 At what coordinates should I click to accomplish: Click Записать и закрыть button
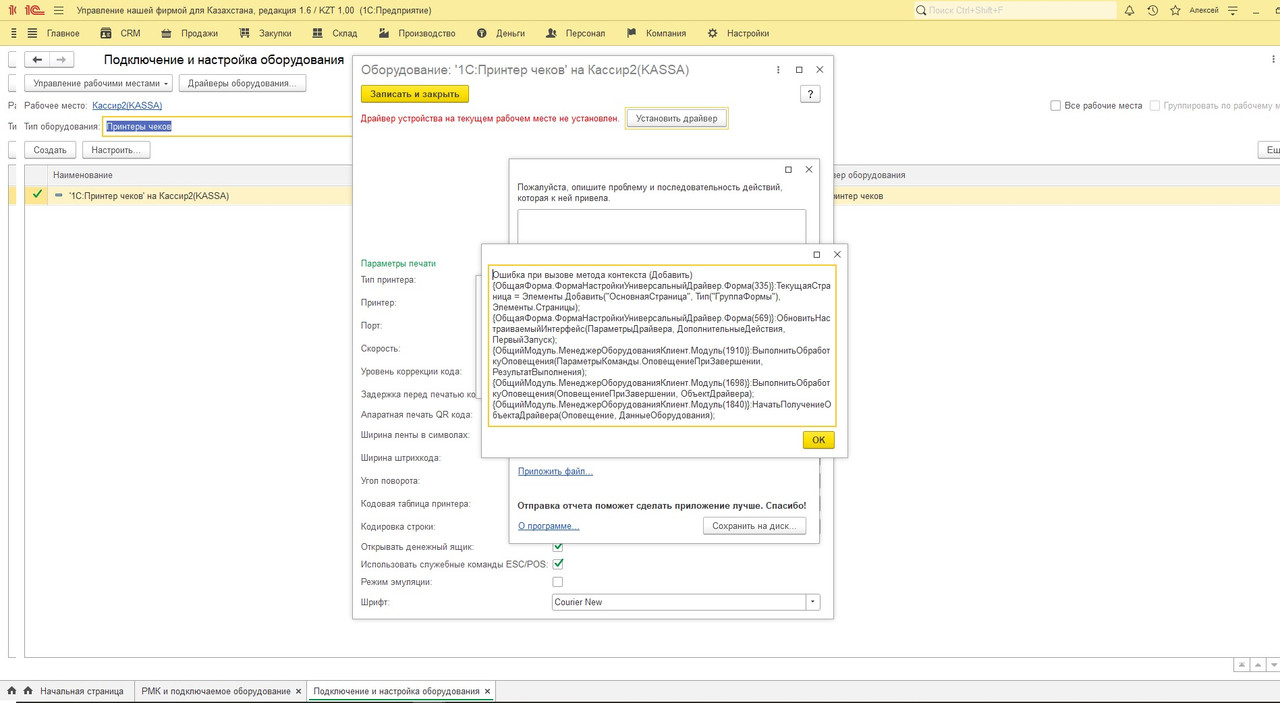[415, 94]
